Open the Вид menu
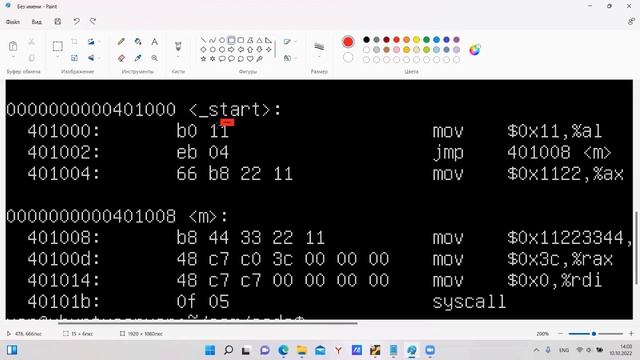The width and height of the screenshot is (640, 360). (x=37, y=22)
